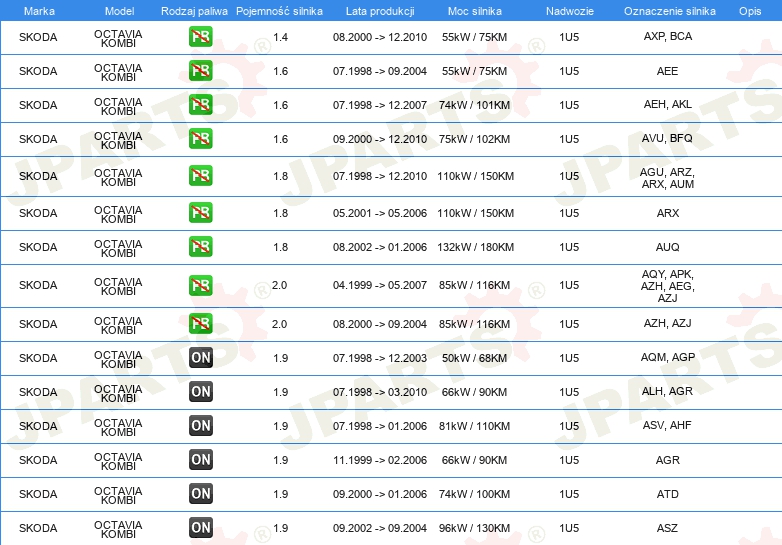Click the Opis column header

click(750, 11)
